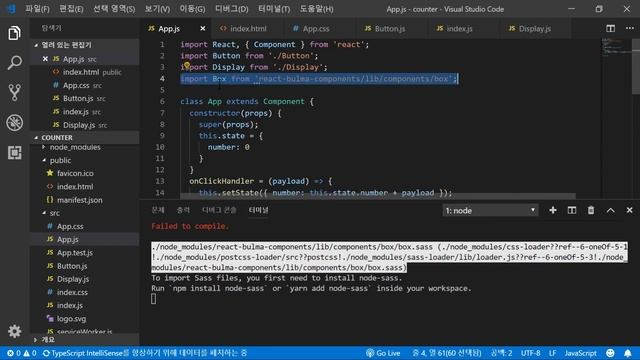Open the Source Control view
This screenshot has width=640, height=360.
click(14, 93)
